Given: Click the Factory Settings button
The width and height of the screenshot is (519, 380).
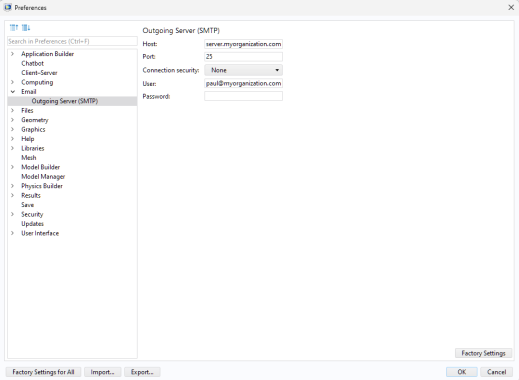Looking at the screenshot, I should pos(483,353).
